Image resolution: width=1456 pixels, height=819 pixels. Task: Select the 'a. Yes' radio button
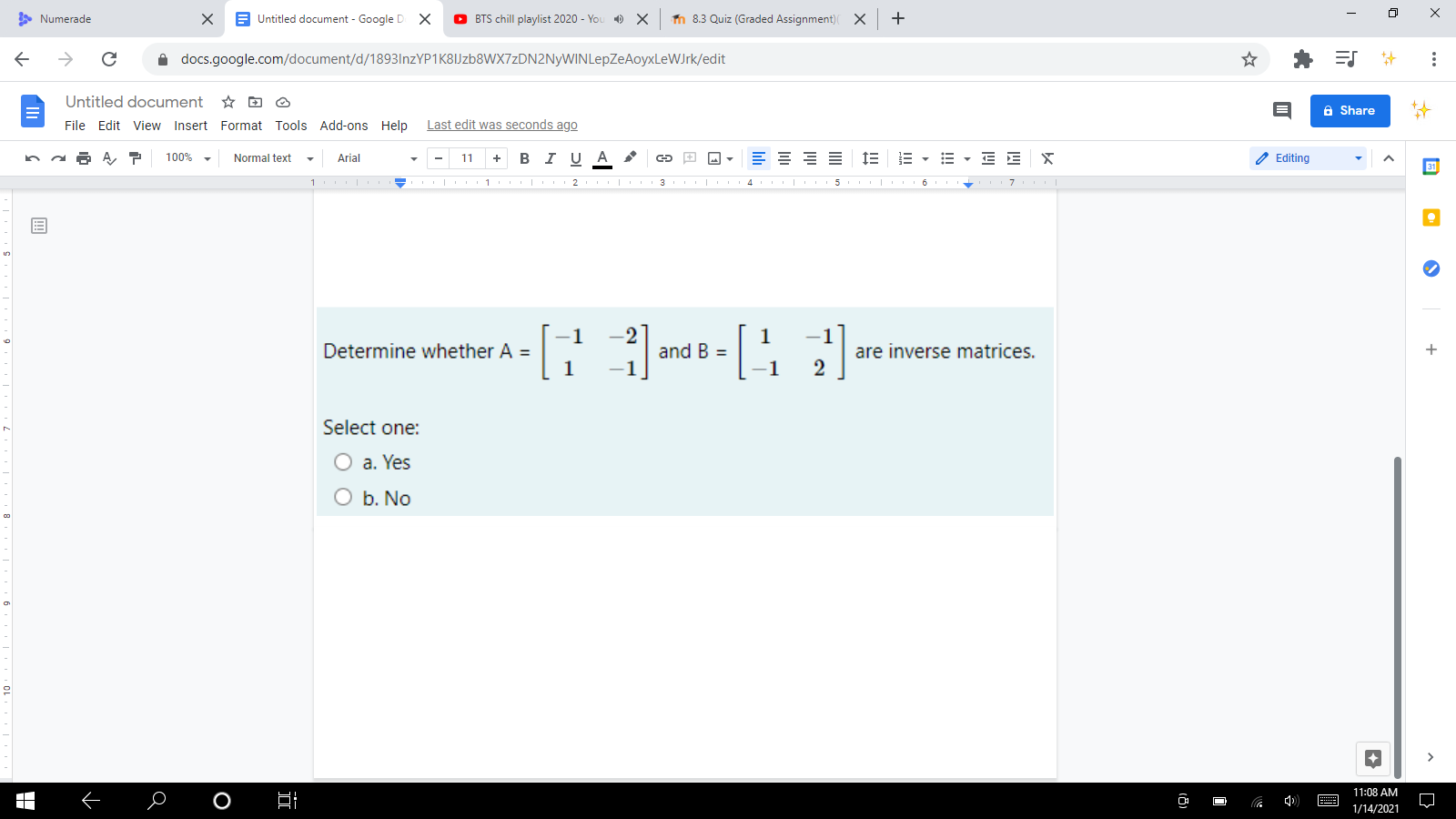pyautogui.click(x=343, y=461)
